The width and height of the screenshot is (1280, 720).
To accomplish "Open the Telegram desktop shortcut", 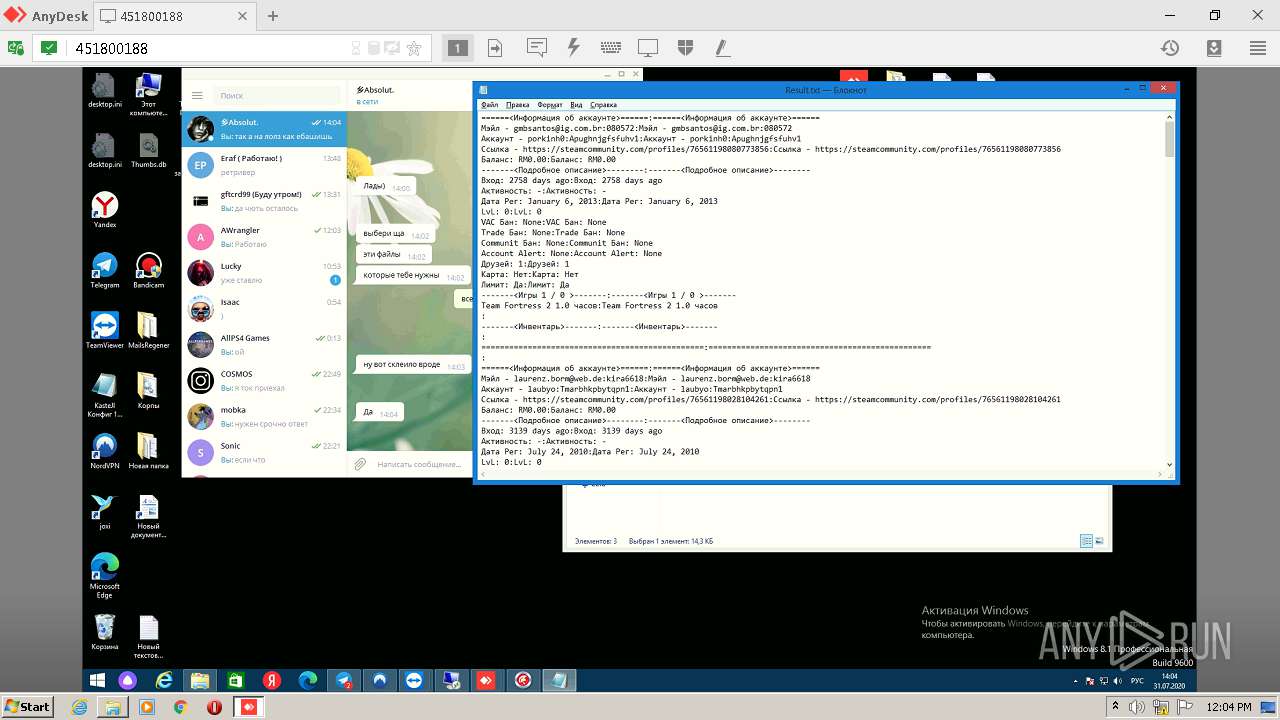I will click(x=105, y=270).
